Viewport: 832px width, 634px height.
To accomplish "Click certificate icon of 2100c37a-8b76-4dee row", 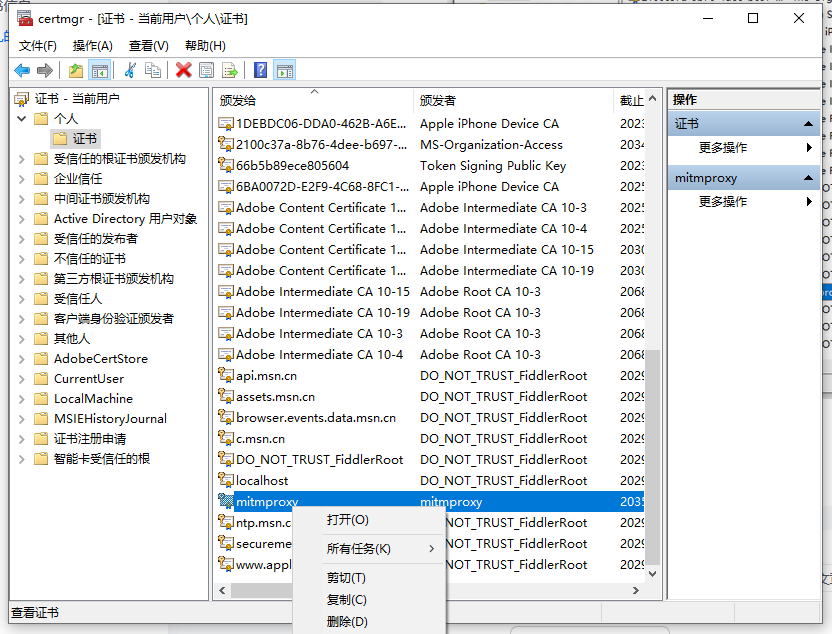I will [226, 144].
